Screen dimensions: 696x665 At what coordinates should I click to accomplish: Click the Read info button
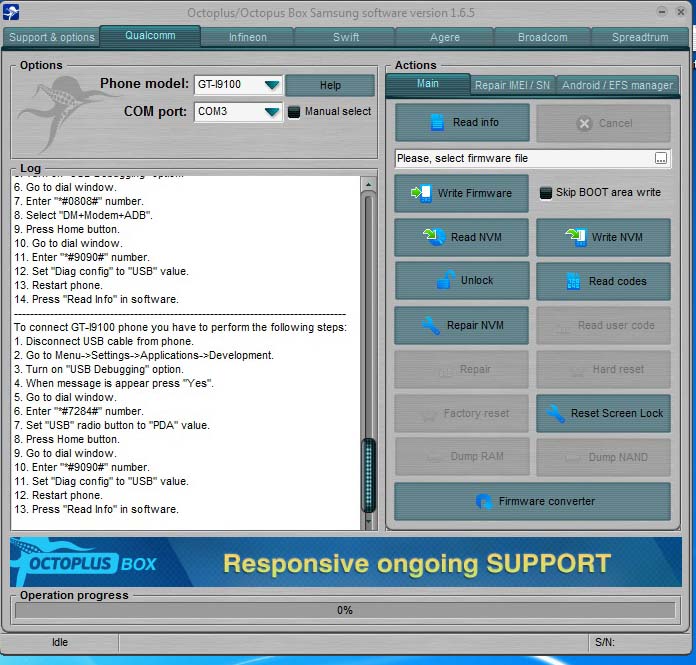click(462, 123)
